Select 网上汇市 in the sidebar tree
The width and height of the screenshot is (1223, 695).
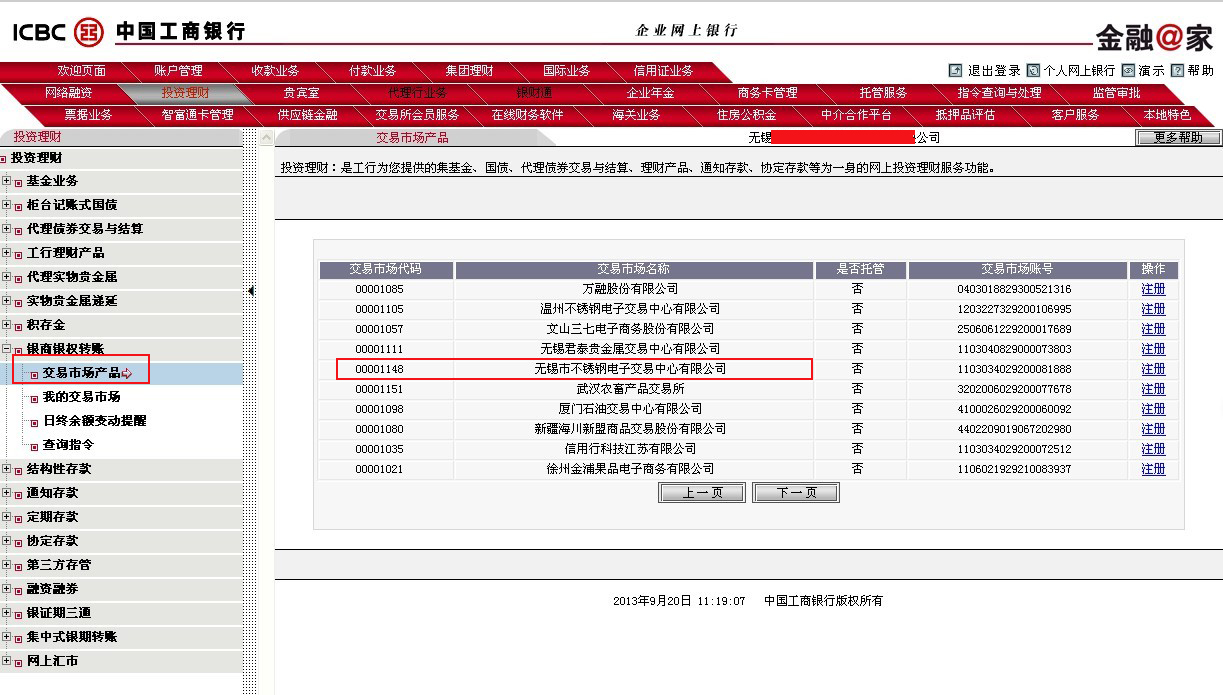(52, 661)
